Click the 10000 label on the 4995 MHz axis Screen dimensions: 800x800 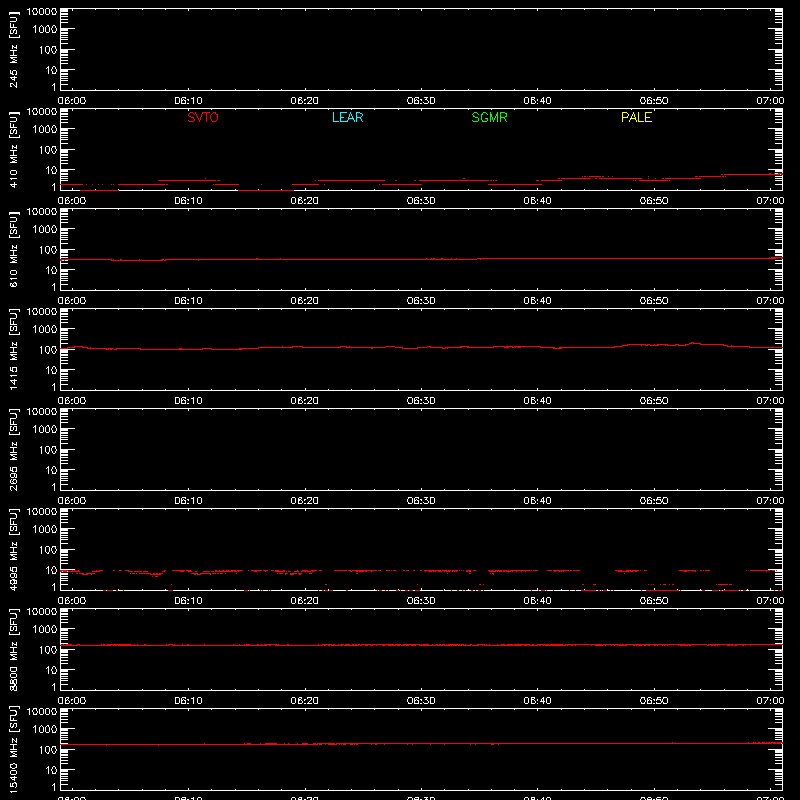pyautogui.click(x=42, y=512)
